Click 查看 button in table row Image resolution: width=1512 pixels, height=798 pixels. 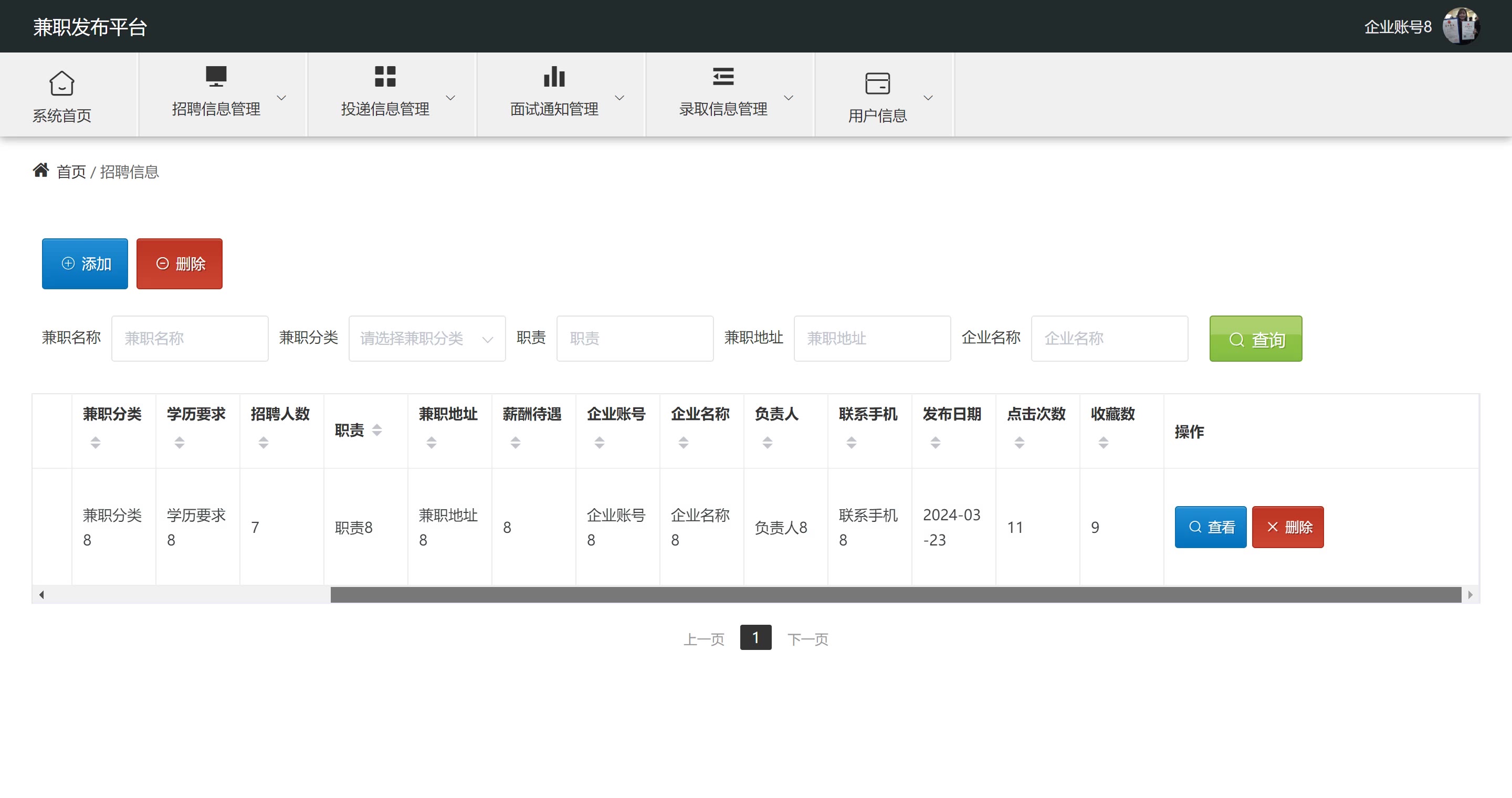[1210, 527]
